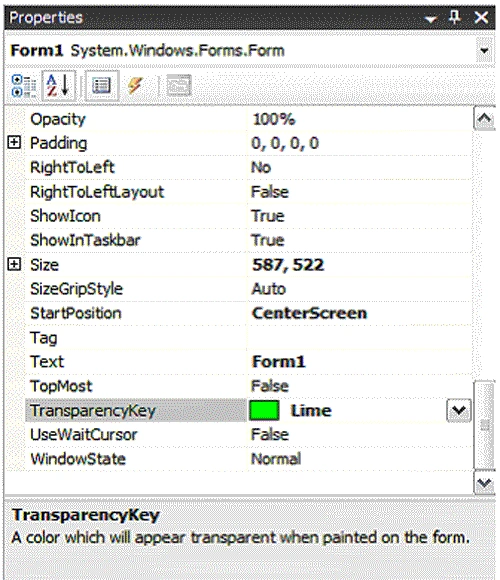Open the Form1 object selector dropdown
This screenshot has height=580, width=500.
coord(484,51)
